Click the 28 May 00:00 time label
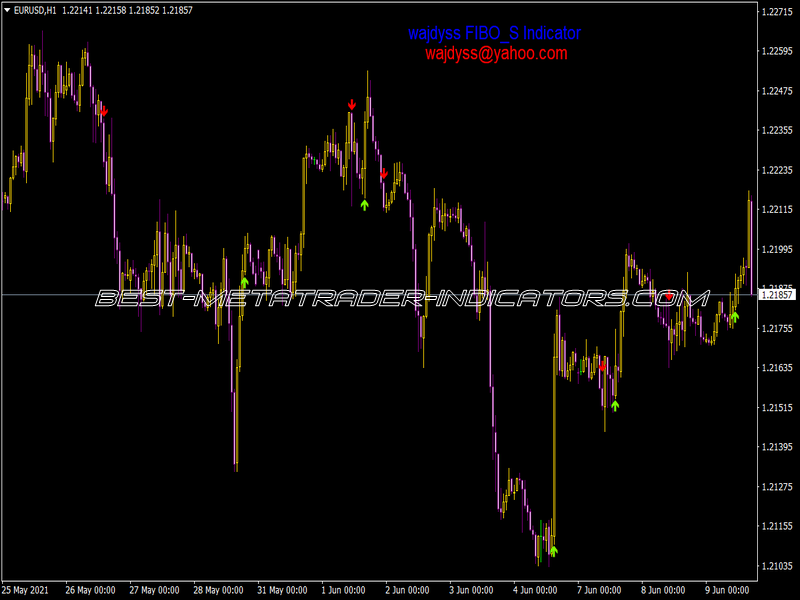The image size is (800, 600). click(x=218, y=590)
